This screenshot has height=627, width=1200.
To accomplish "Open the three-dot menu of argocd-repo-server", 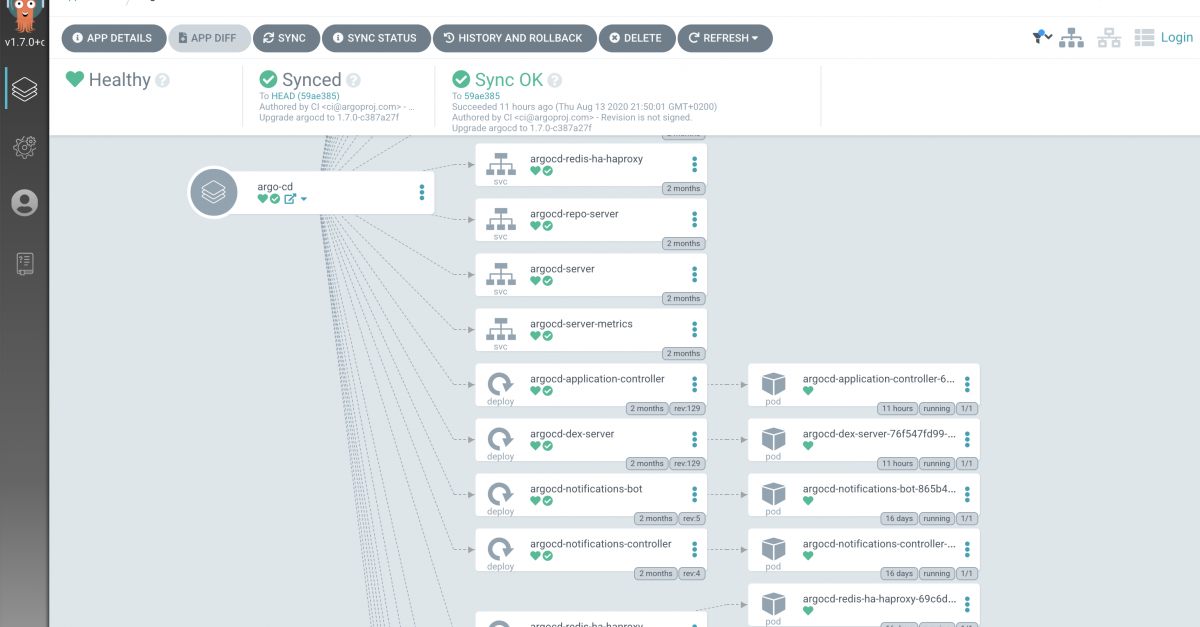I will click(695, 220).
